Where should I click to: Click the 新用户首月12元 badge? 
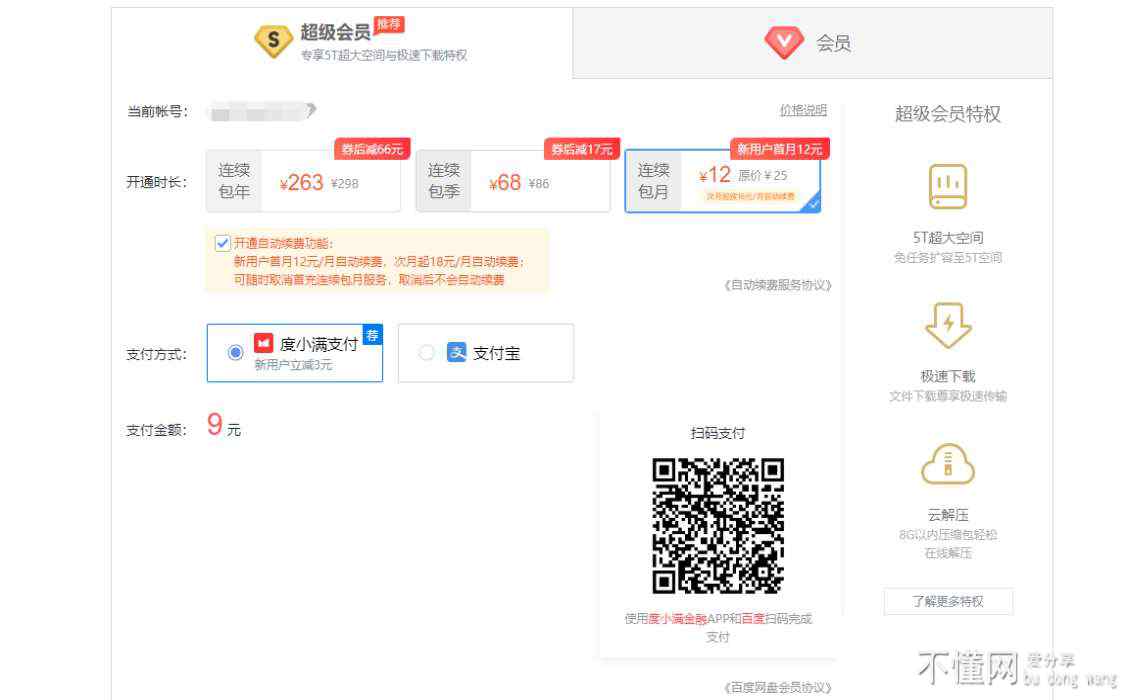coord(779,149)
